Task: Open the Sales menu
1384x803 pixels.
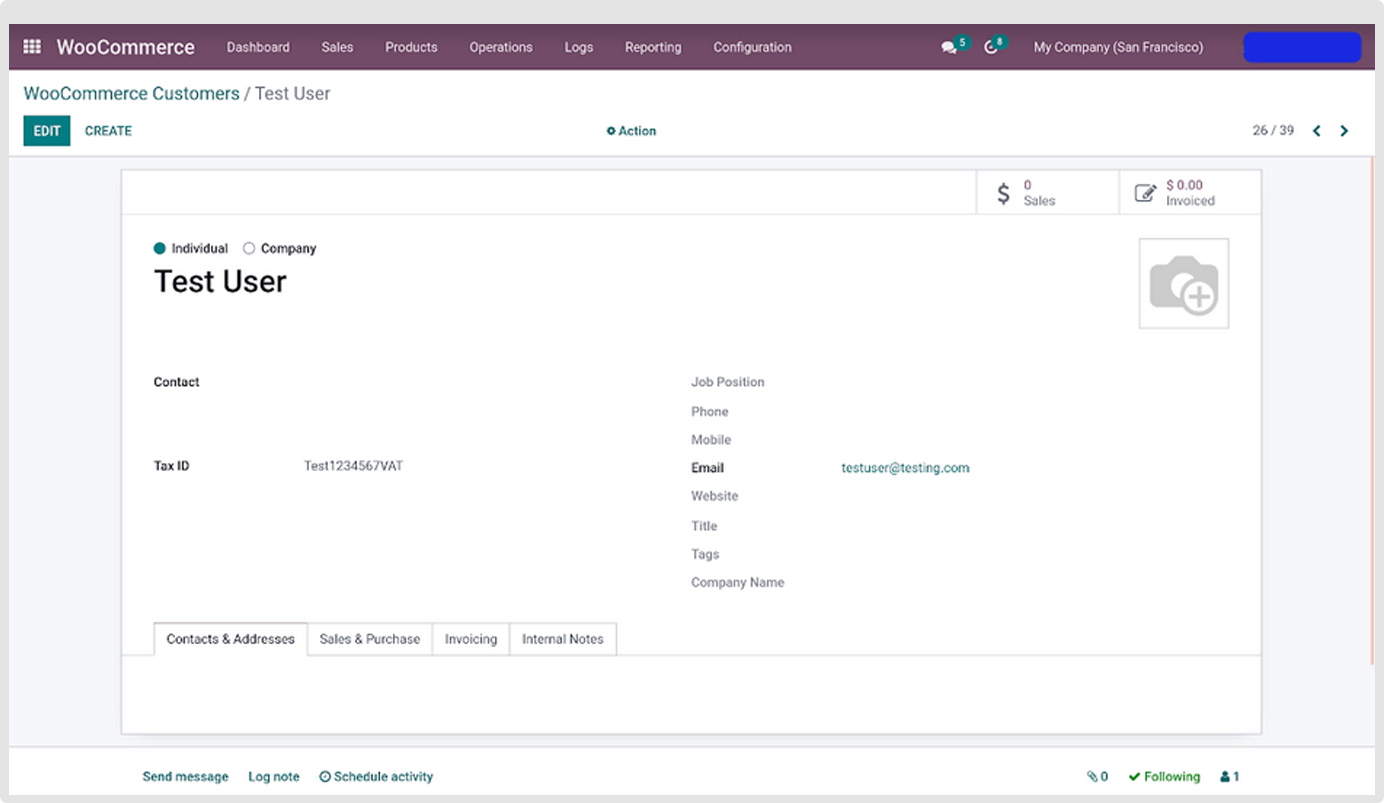Action: pyautogui.click(x=337, y=47)
